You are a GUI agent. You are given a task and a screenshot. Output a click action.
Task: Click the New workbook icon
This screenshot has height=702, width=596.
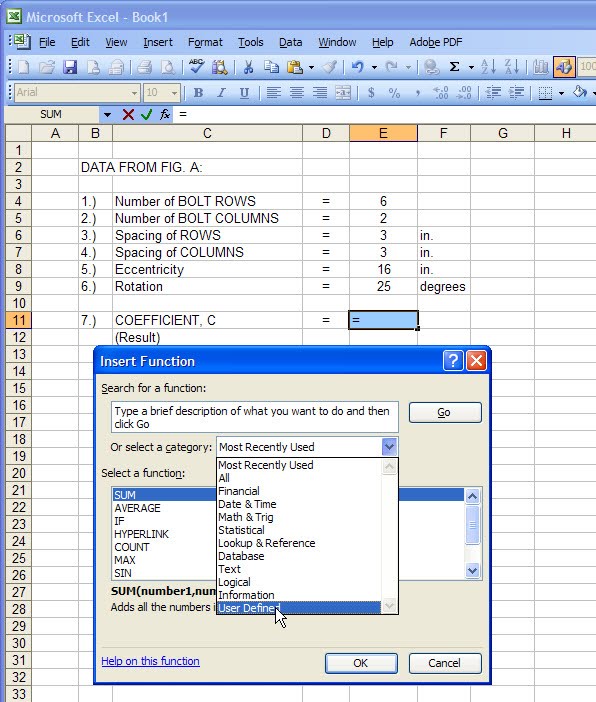tap(23, 67)
